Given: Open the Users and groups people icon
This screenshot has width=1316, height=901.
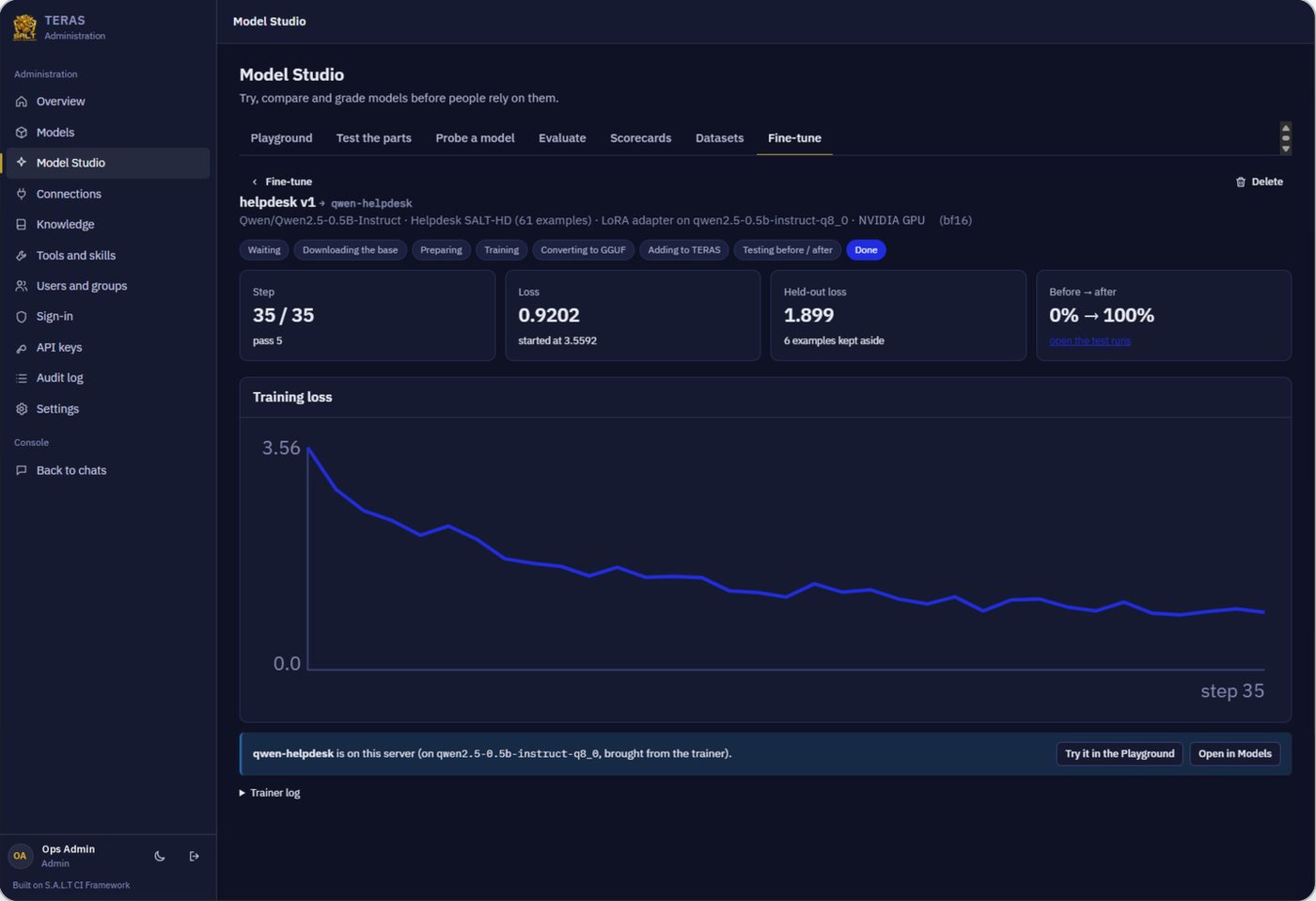Looking at the screenshot, I should point(22,286).
